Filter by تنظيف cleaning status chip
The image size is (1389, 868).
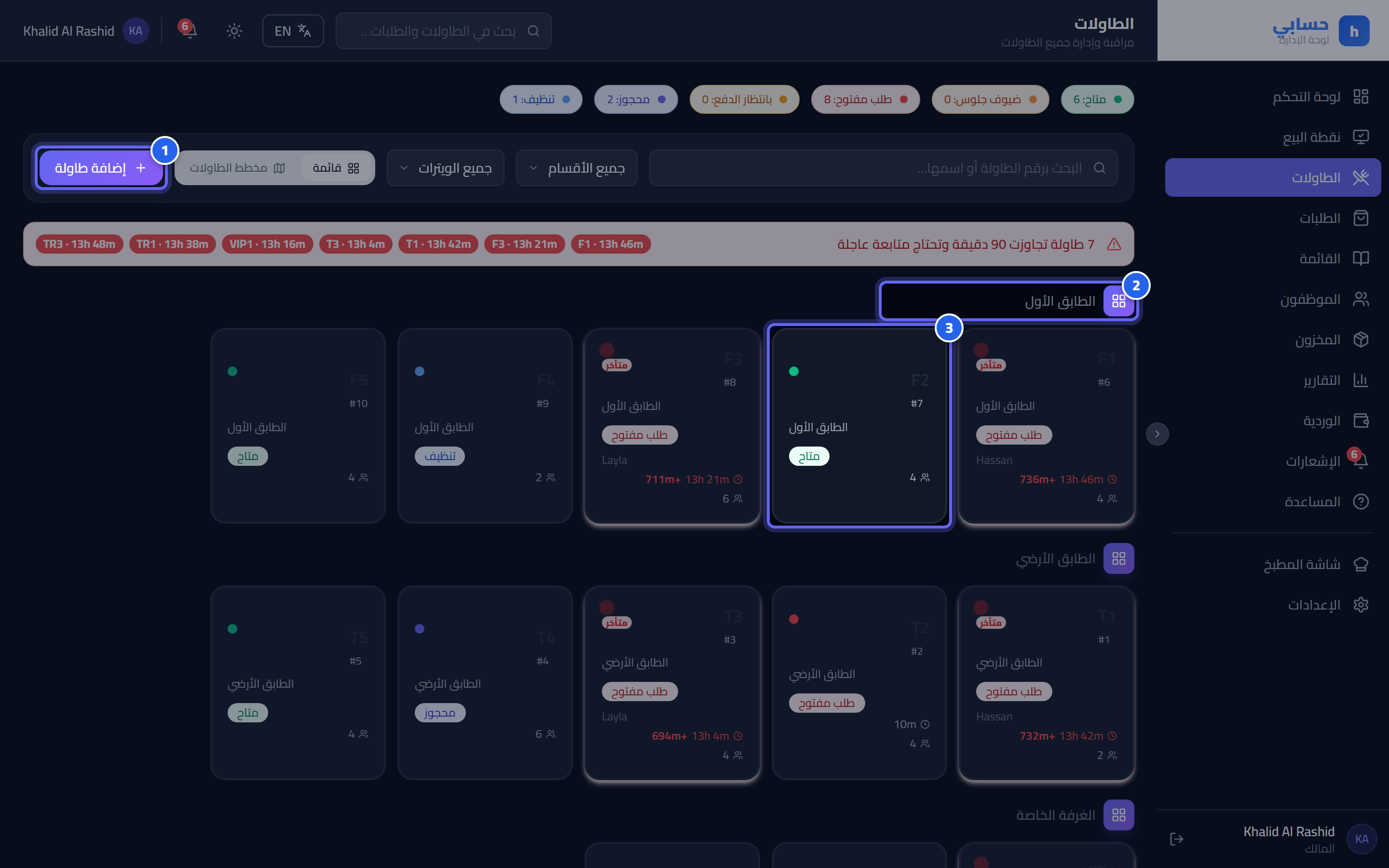[541, 99]
